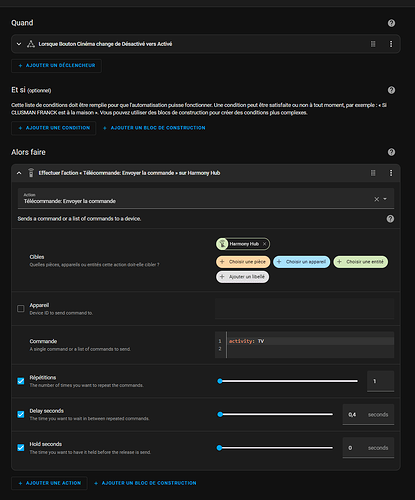Click the drag handle of the trigger row
The width and height of the screenshot is (415, 500).
(373, 44)
